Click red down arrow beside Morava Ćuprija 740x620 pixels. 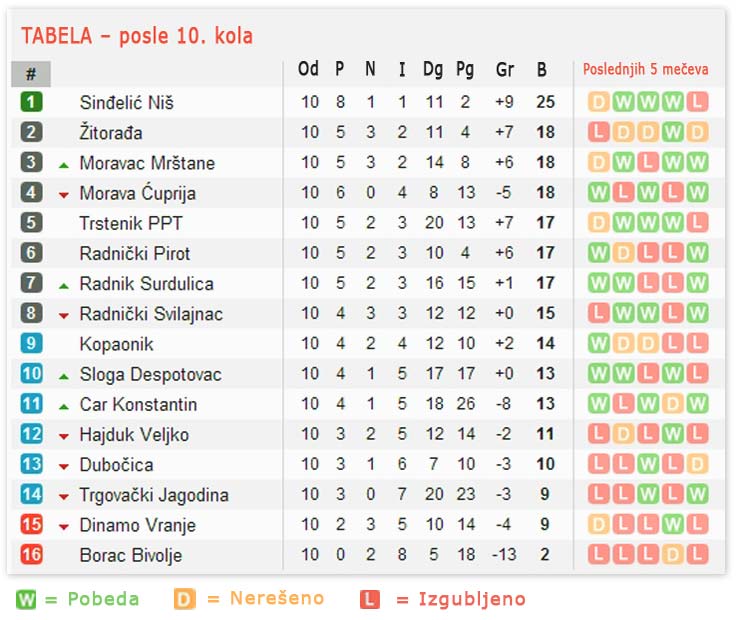64,194
